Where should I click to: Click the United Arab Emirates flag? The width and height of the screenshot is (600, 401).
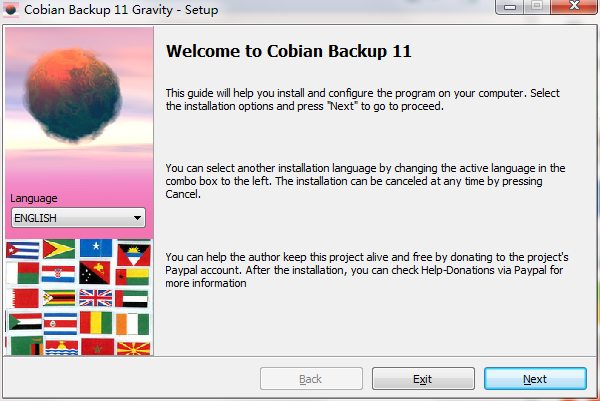pyautogui.click(x=132, y=298)
